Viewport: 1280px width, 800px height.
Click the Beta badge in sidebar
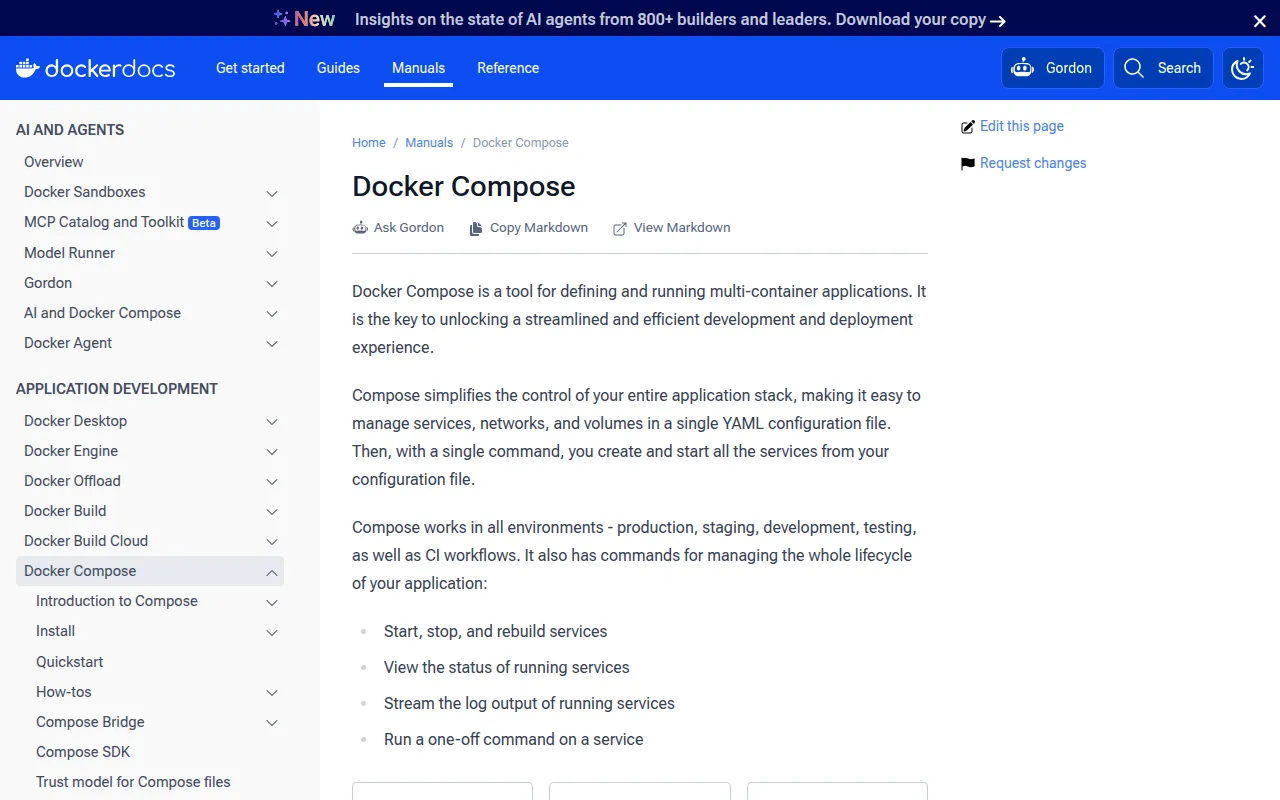tap(204, 223)
